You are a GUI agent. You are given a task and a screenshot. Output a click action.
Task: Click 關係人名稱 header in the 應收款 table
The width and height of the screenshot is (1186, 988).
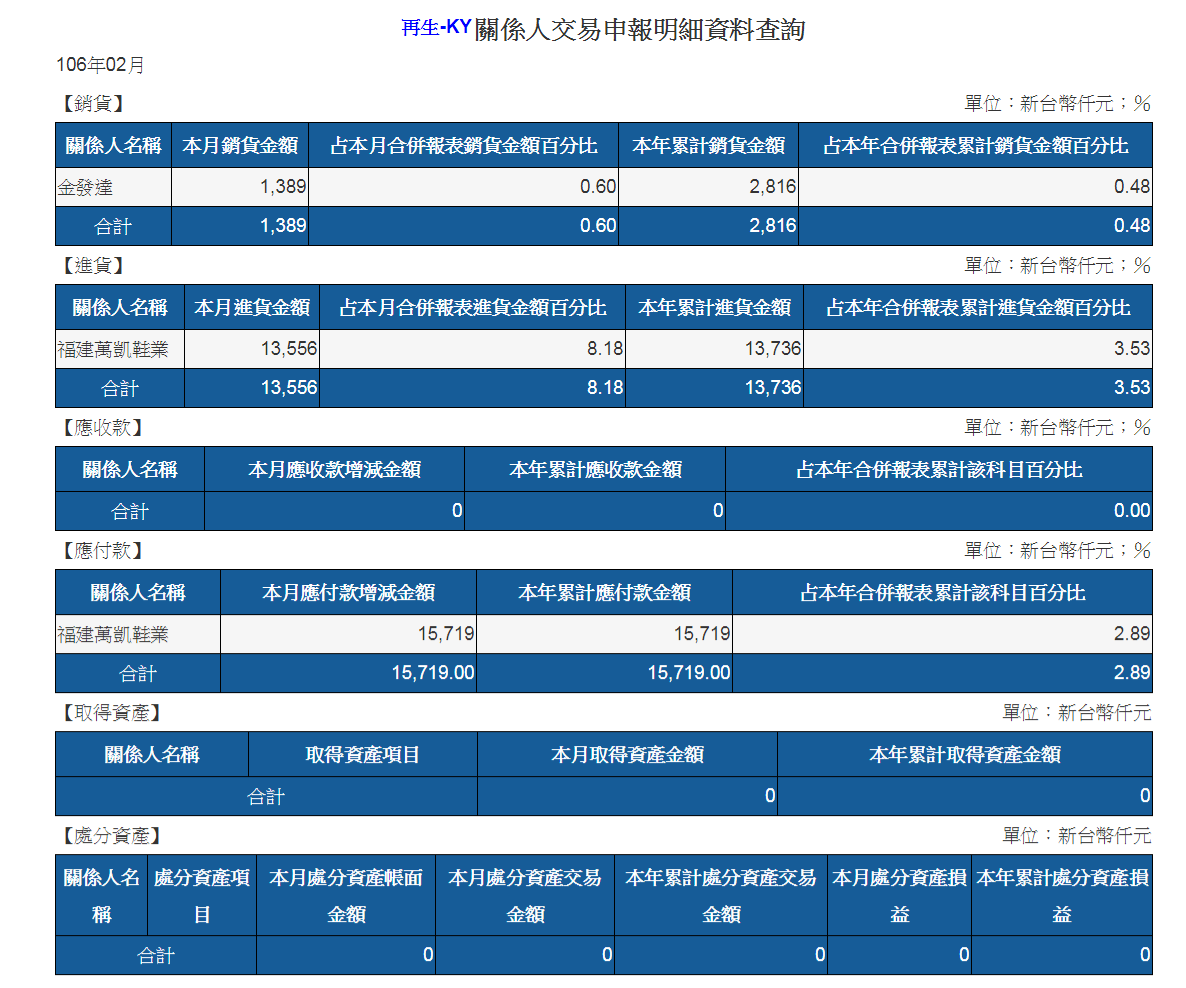pyautogui.click(x=129, y=470)
